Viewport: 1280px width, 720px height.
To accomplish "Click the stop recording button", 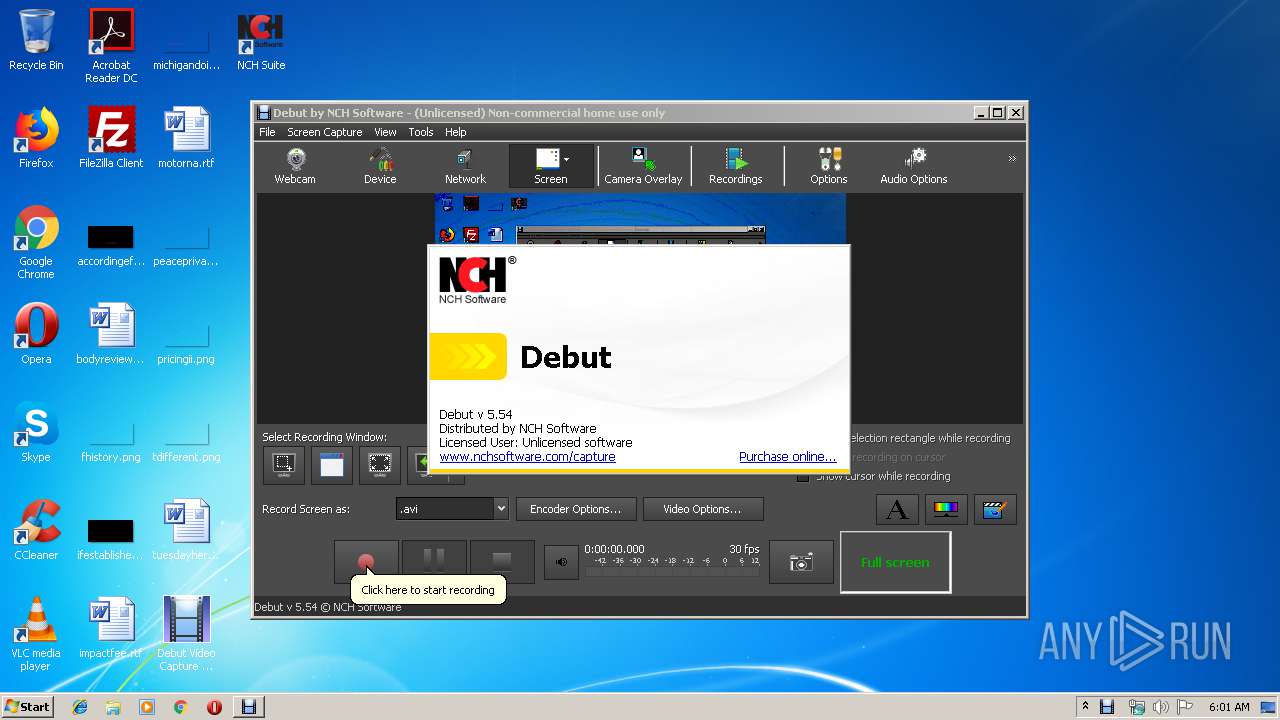I will click(x=502, y=562).
